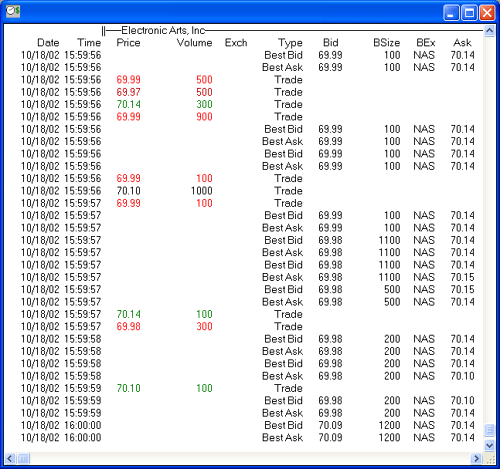The height and width of the screenshot is (469, 500).
Task: Select the 70.10 ask in the Best Bid row
Action: coord(462,400)
